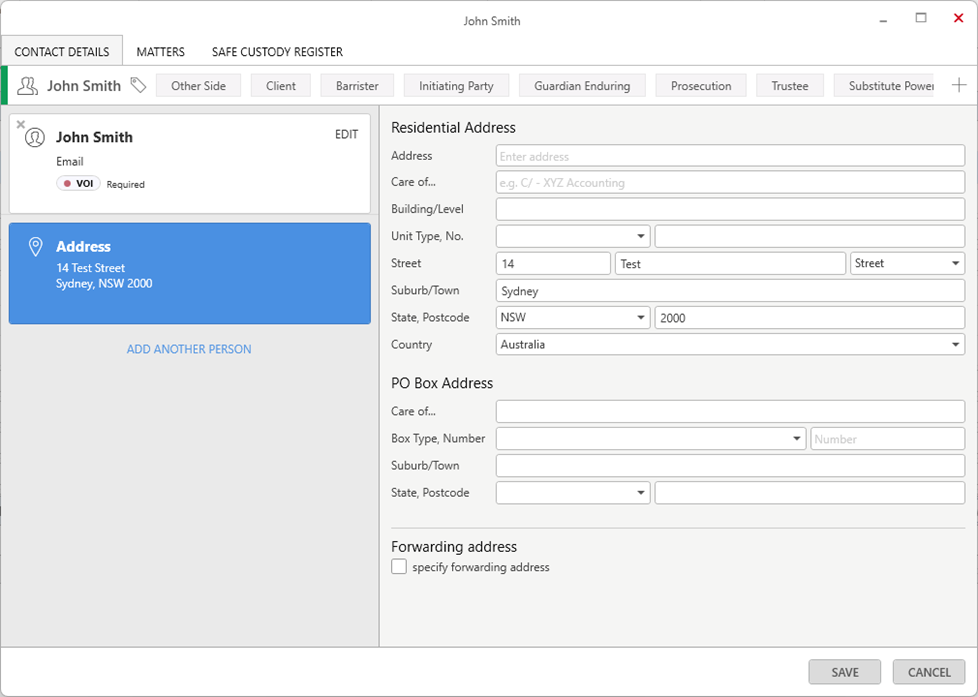
Task: Click the Required label beside VOI
Action: [x=125, y=184]
